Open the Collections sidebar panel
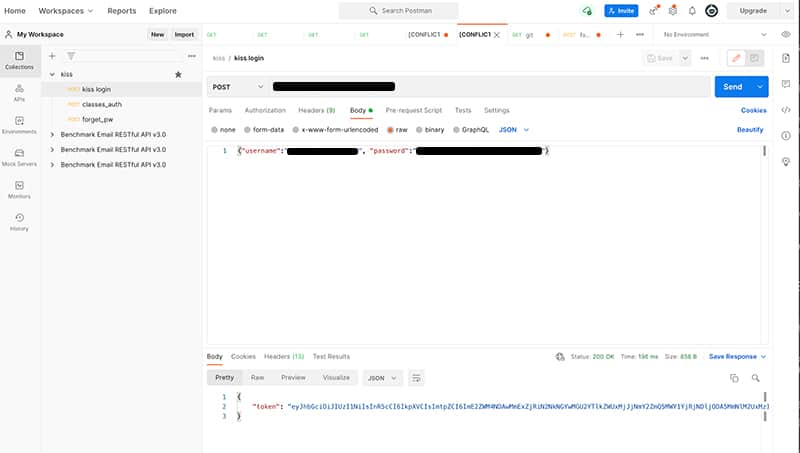This screenshot has width=800, height=453. coord(19,60)
